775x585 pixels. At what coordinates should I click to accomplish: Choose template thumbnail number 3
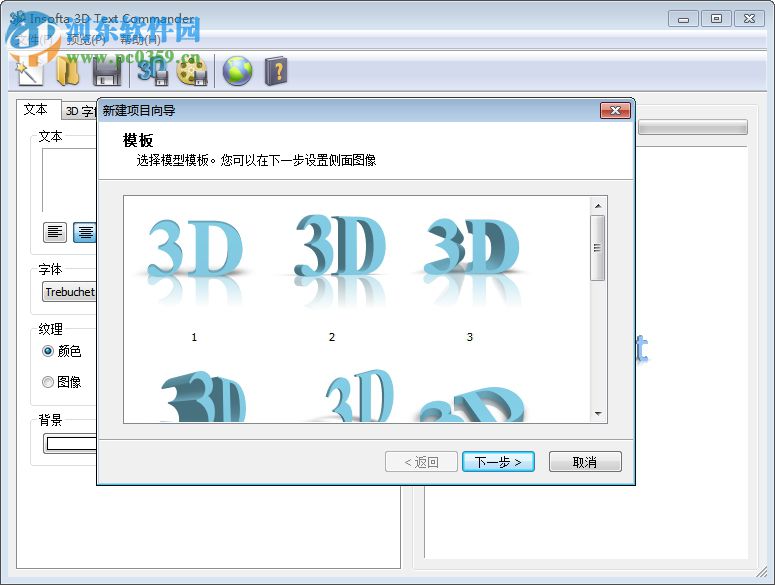[x=470, y=276]
